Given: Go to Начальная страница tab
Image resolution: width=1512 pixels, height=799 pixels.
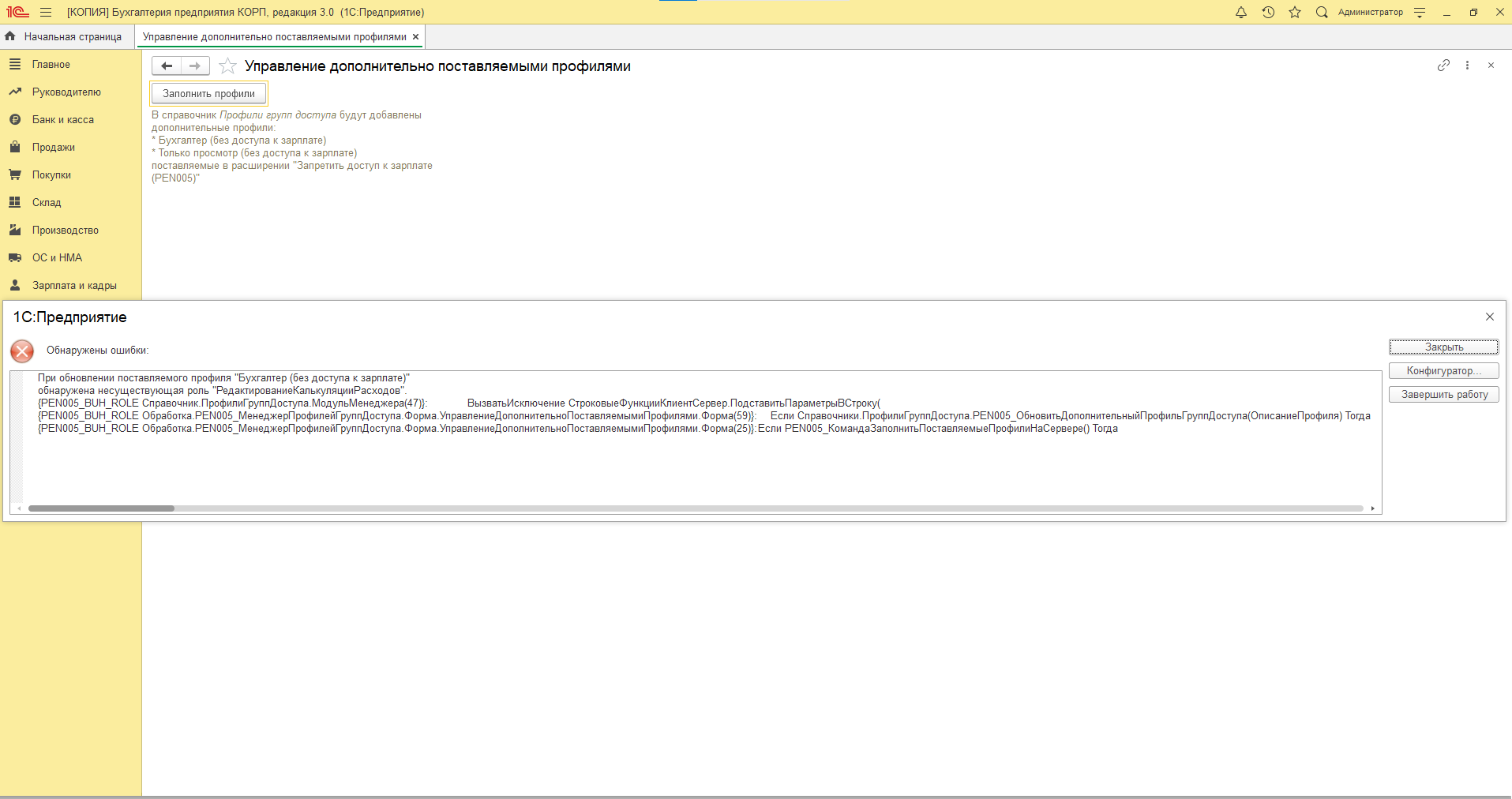Looking at the screenshot, I should (x=64, y=36).
